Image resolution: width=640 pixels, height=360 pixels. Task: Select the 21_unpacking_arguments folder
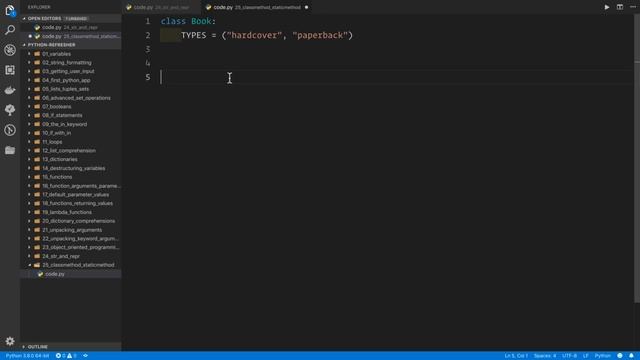[72, 230]
